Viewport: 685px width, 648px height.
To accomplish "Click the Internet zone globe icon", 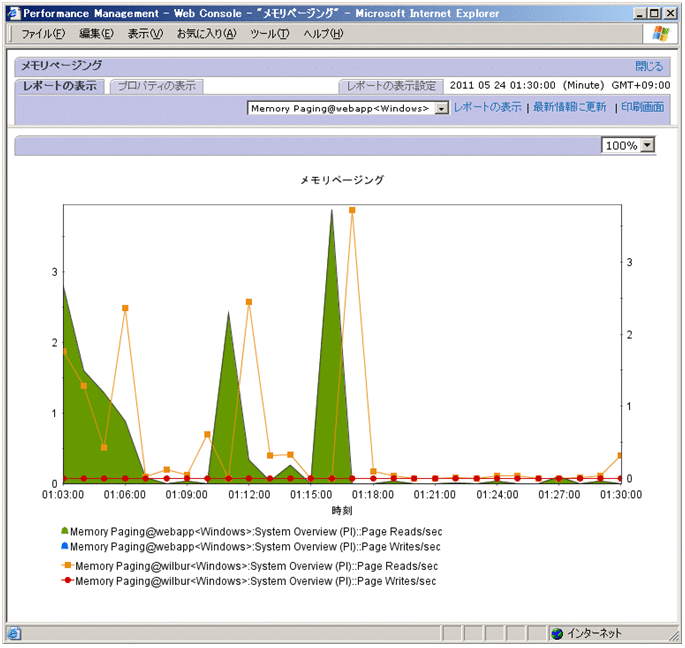I will pos(557,634).
